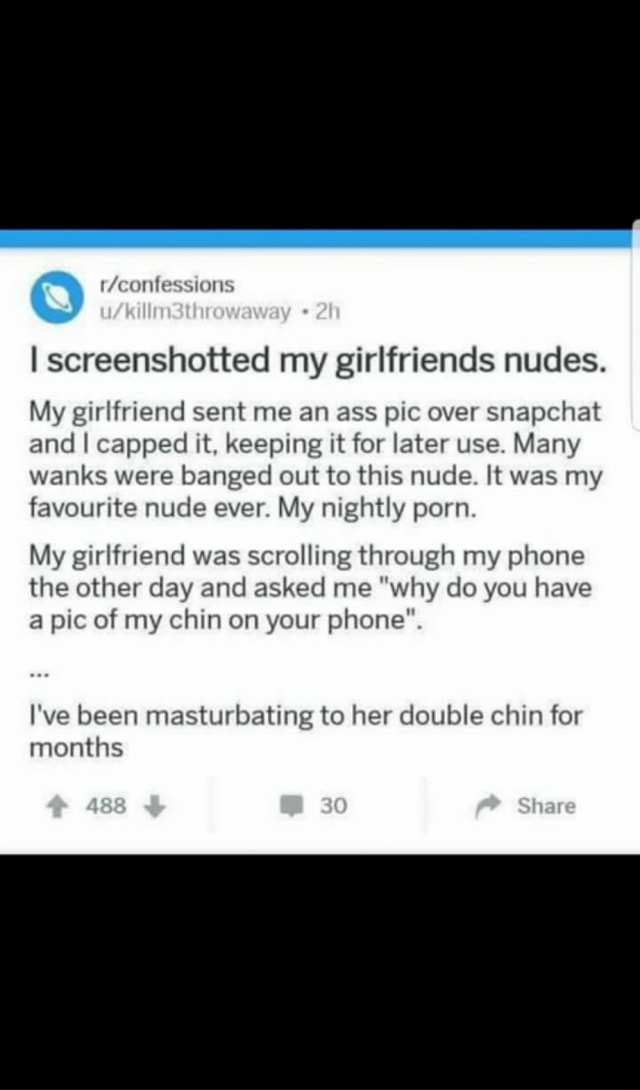Click the black area below the post
640x1090 pixels.
tap(320, 972)
